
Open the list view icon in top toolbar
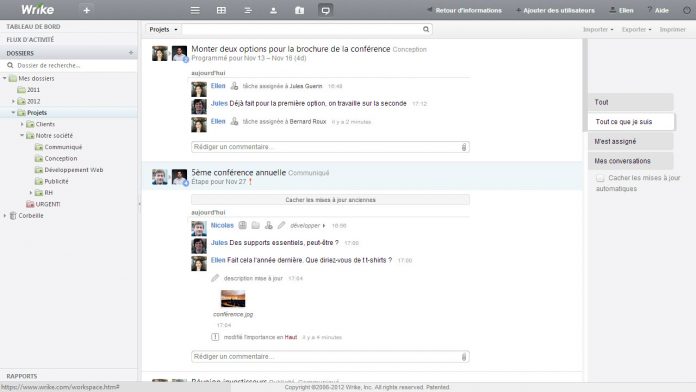(195, 10)
